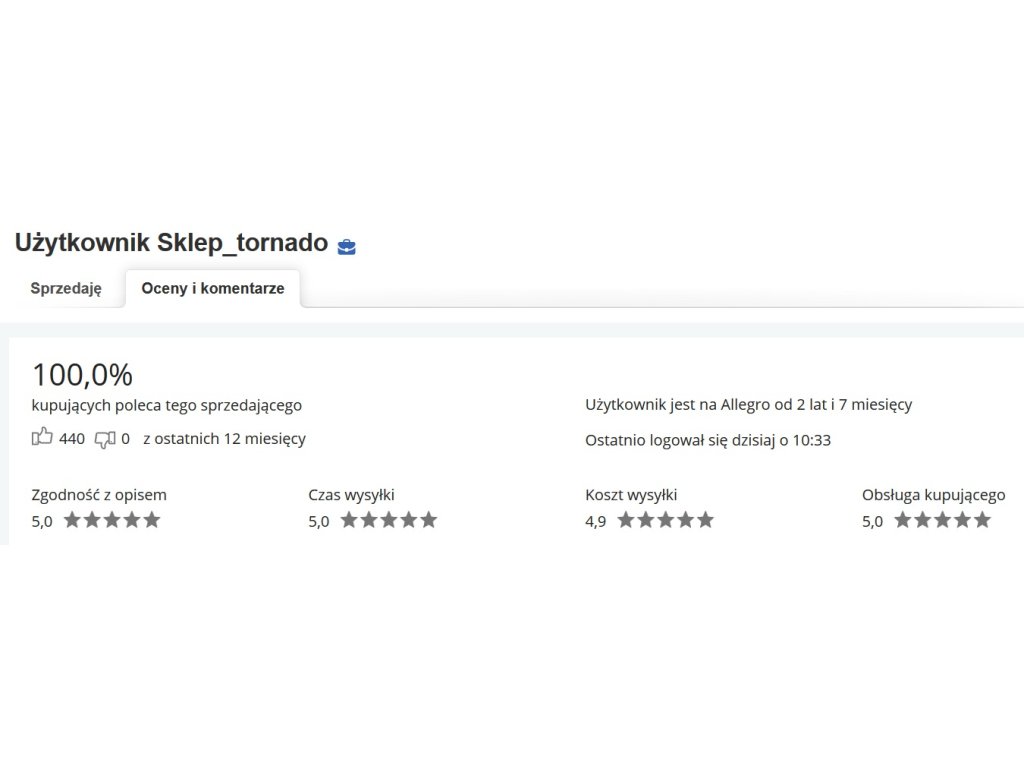1024x768 pixels.
Task: Click the Obsługa kupującego label
Action: pyautogui.click(x=933, y=494)
